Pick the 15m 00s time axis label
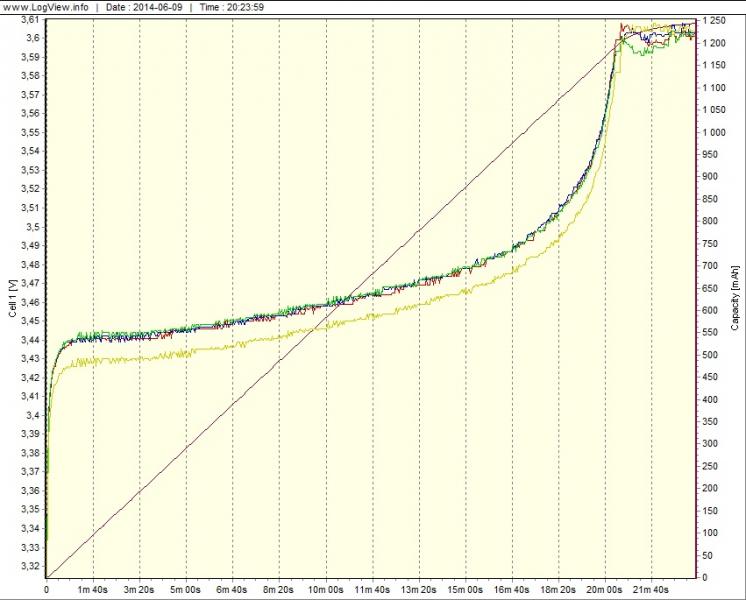Image resolution: width=746 pixels, height=600 pixels. point(465,589)
